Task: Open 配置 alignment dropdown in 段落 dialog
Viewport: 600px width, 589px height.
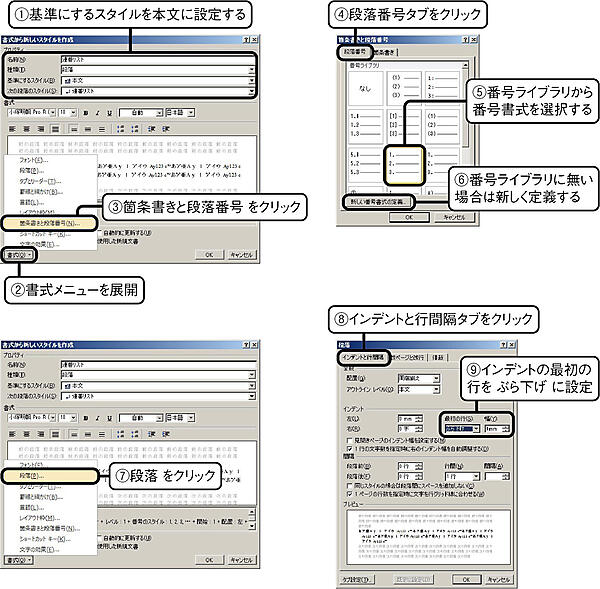Action: tap(436, 379)
